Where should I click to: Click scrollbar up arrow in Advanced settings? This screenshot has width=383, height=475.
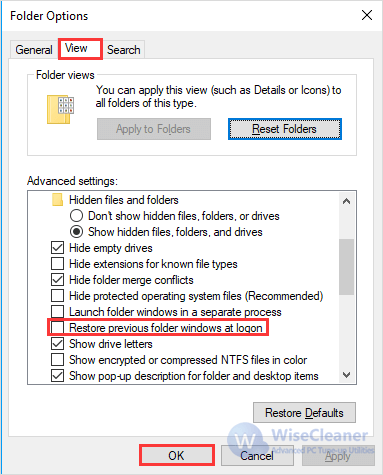347,201
